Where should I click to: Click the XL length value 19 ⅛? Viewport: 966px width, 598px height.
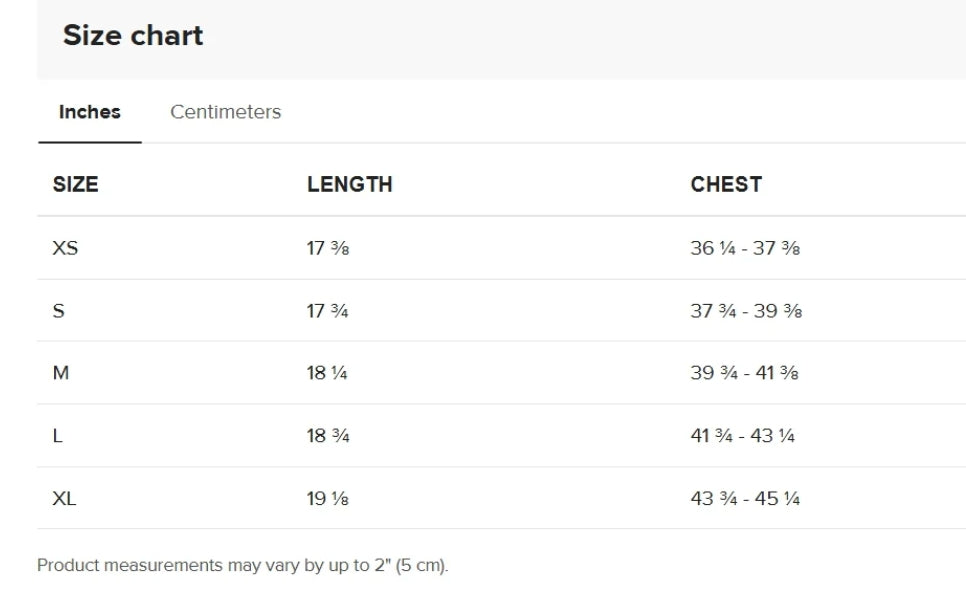tap(328, 498)
